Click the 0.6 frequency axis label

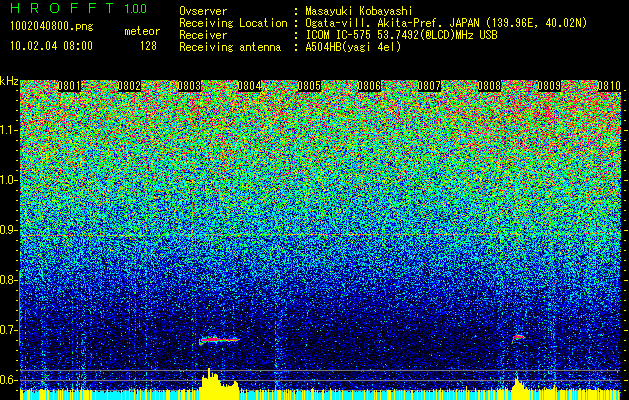tap(8, 380)
